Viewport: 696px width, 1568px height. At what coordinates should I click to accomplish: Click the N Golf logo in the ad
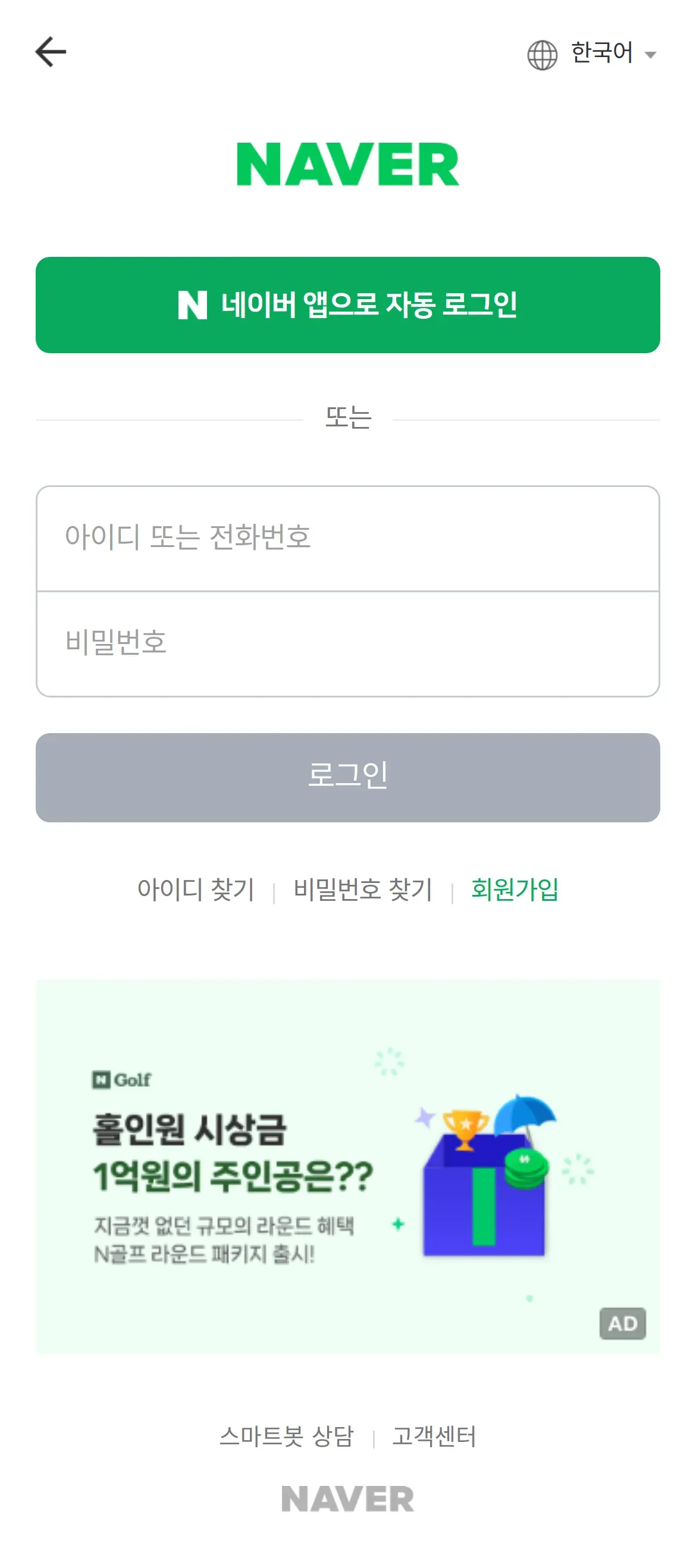click(x=122, y=1080)
